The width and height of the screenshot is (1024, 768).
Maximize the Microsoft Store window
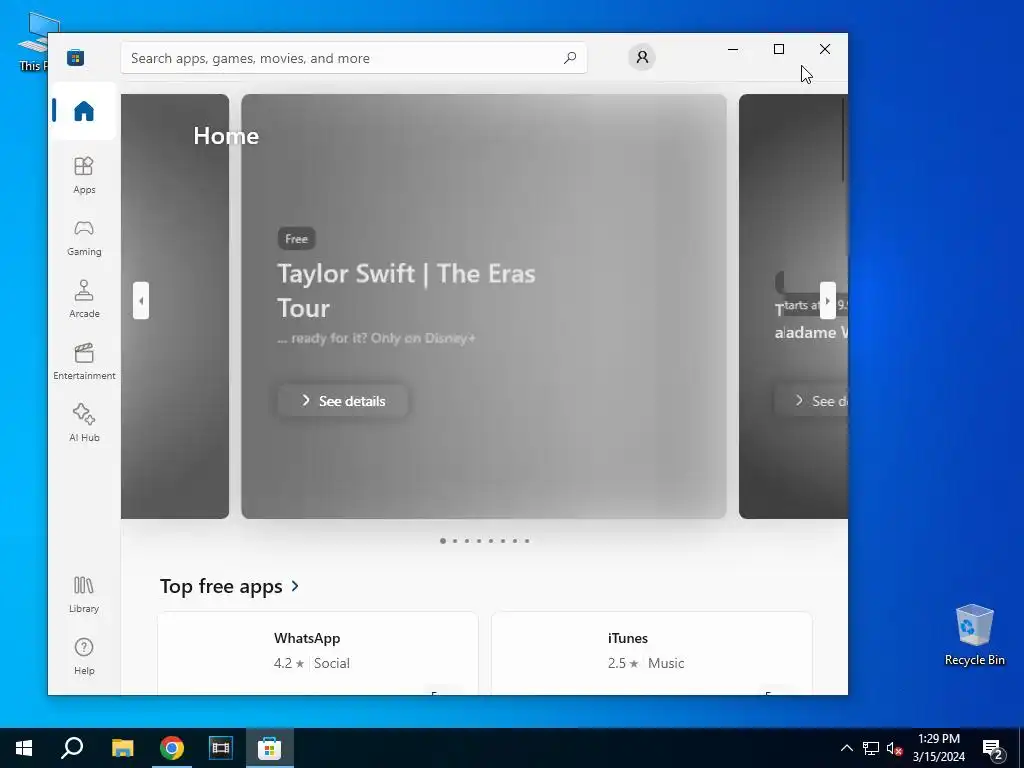pos(778,49)
